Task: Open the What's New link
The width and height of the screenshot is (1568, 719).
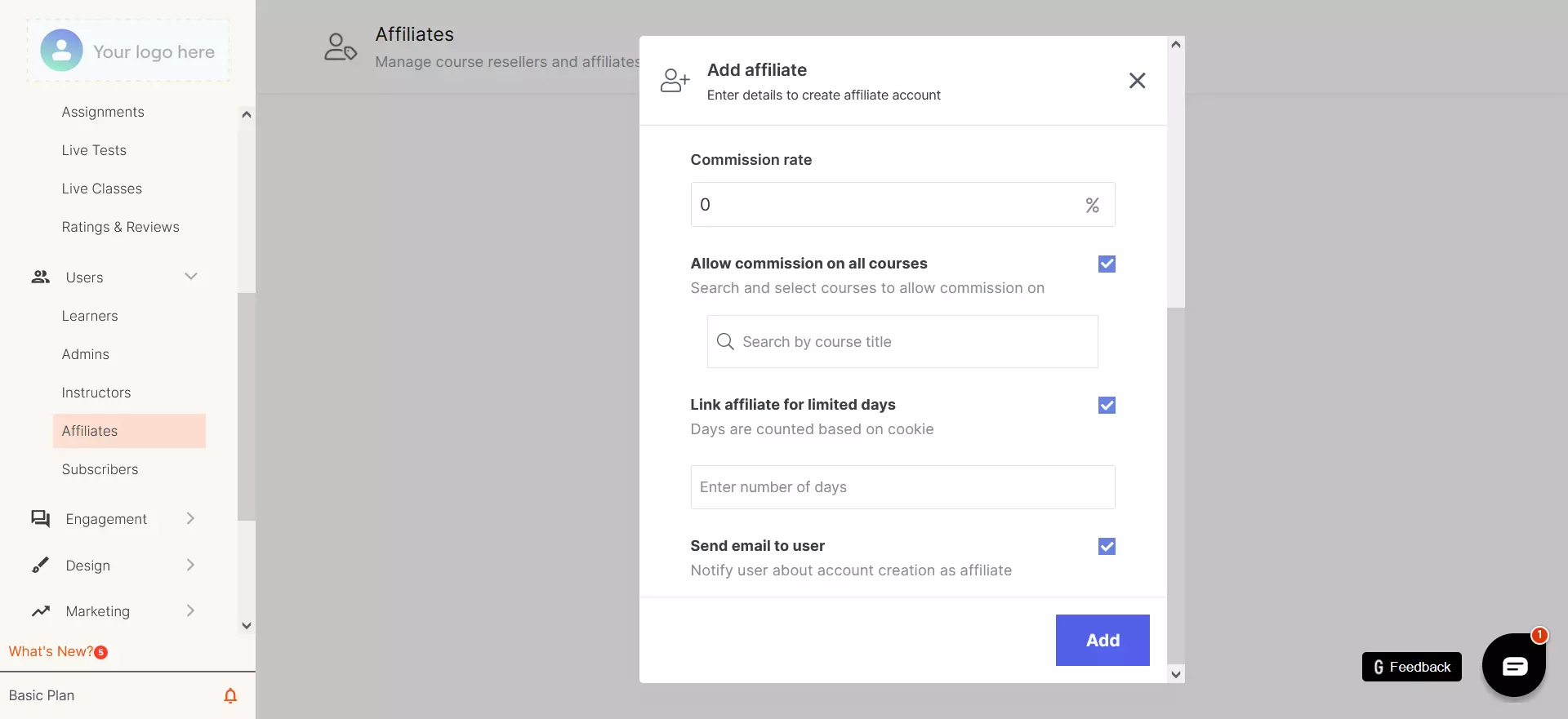Action: pos(51,651)
